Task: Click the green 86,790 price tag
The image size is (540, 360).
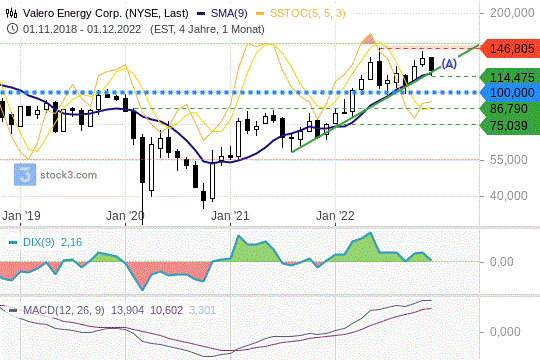Action: tap(510, 109)
